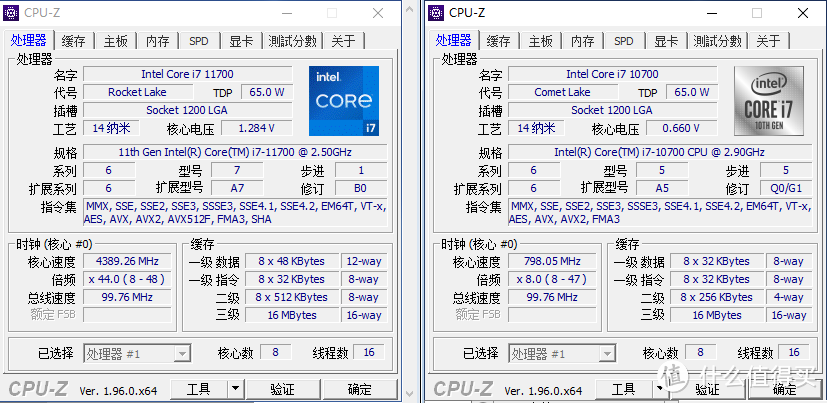Minimize the left CPU-Z window
Screen dimensions: 827x403
(x=286, y=13)
